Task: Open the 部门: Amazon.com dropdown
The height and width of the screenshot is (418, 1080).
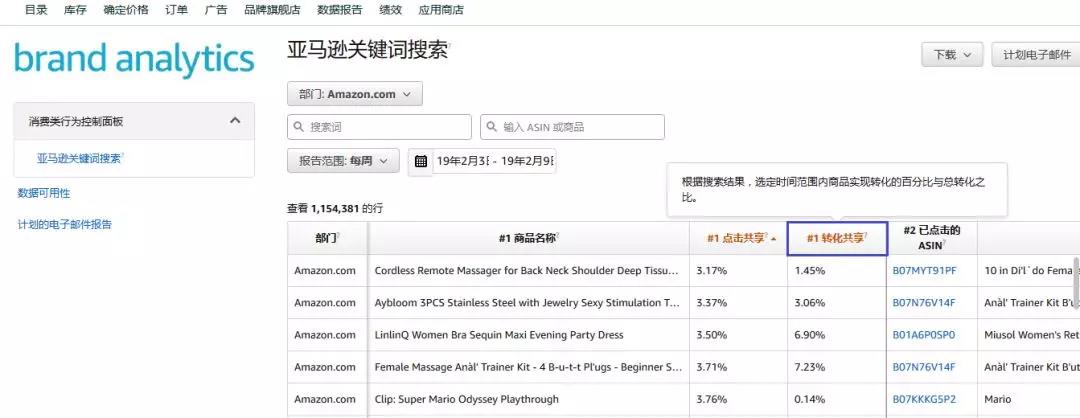Action: click(x=355, y=94)
